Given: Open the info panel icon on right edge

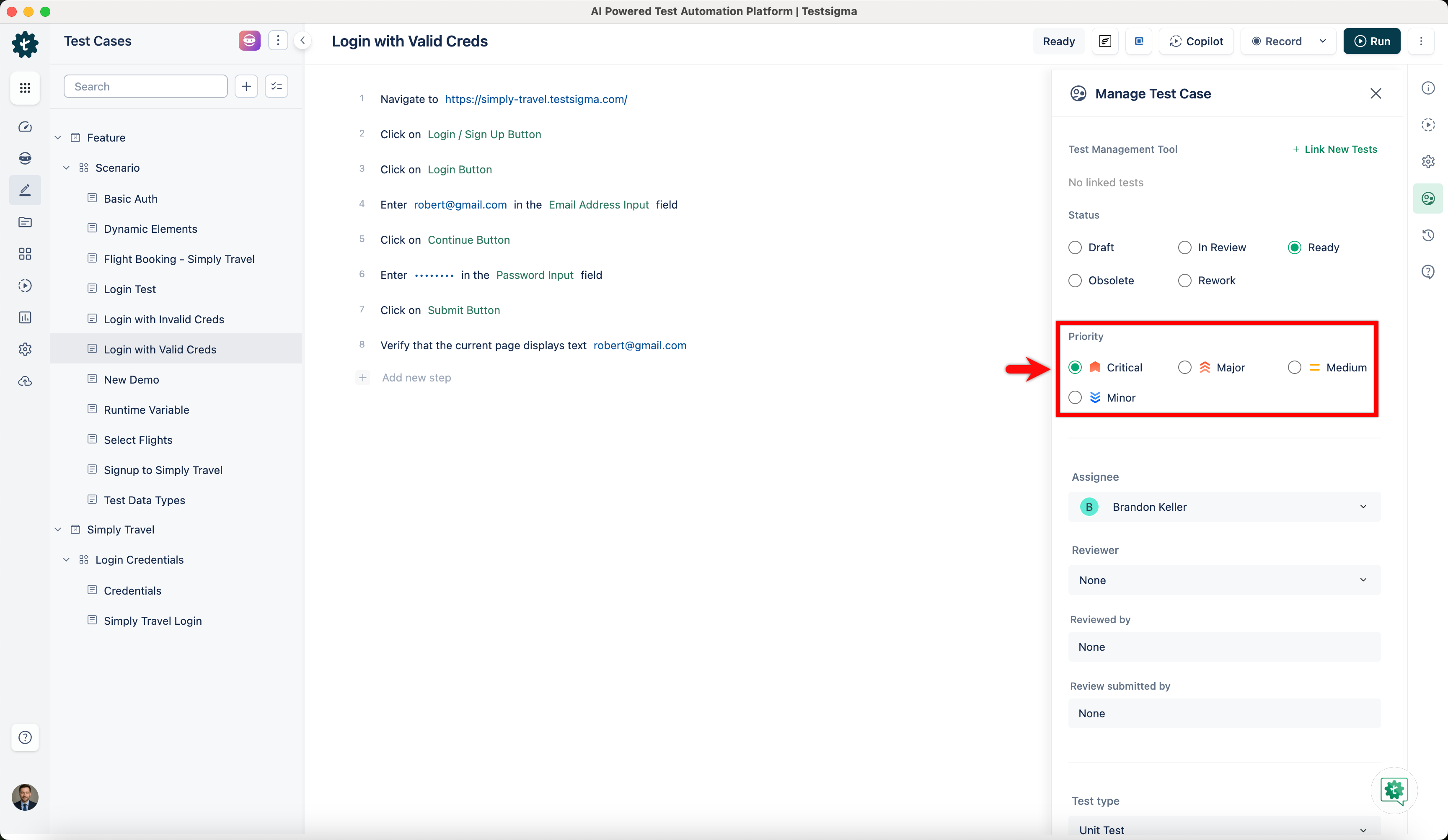Looking at the screenshot, I should [x=1428, y=87].
